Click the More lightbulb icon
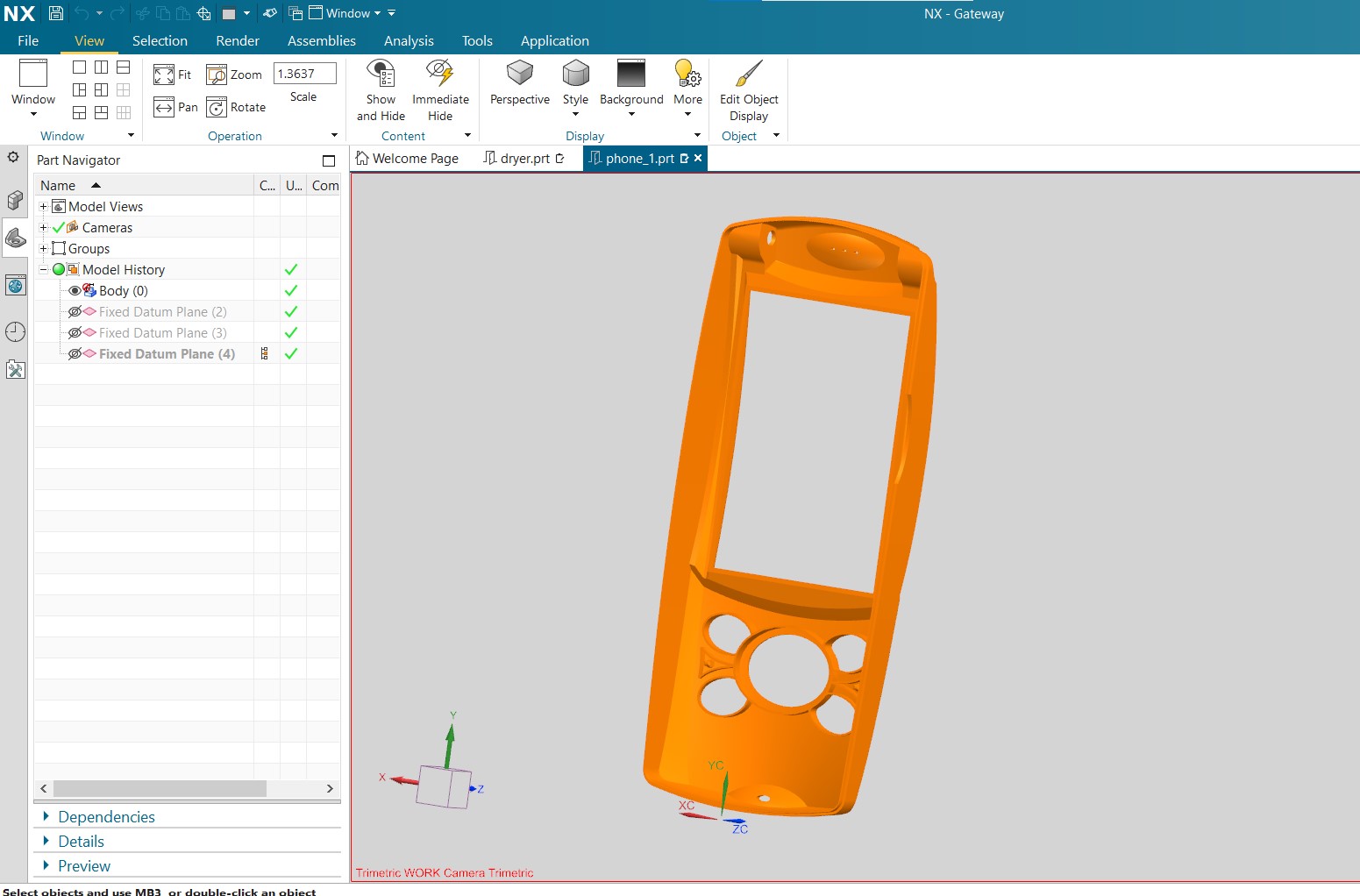Image resolution: width=1360 pixels, height=896 pixels. tap(687, 74)
